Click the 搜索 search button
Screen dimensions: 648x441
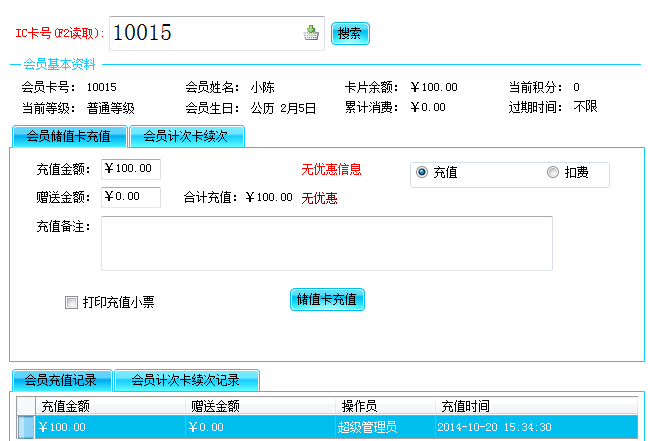(350, 34)
